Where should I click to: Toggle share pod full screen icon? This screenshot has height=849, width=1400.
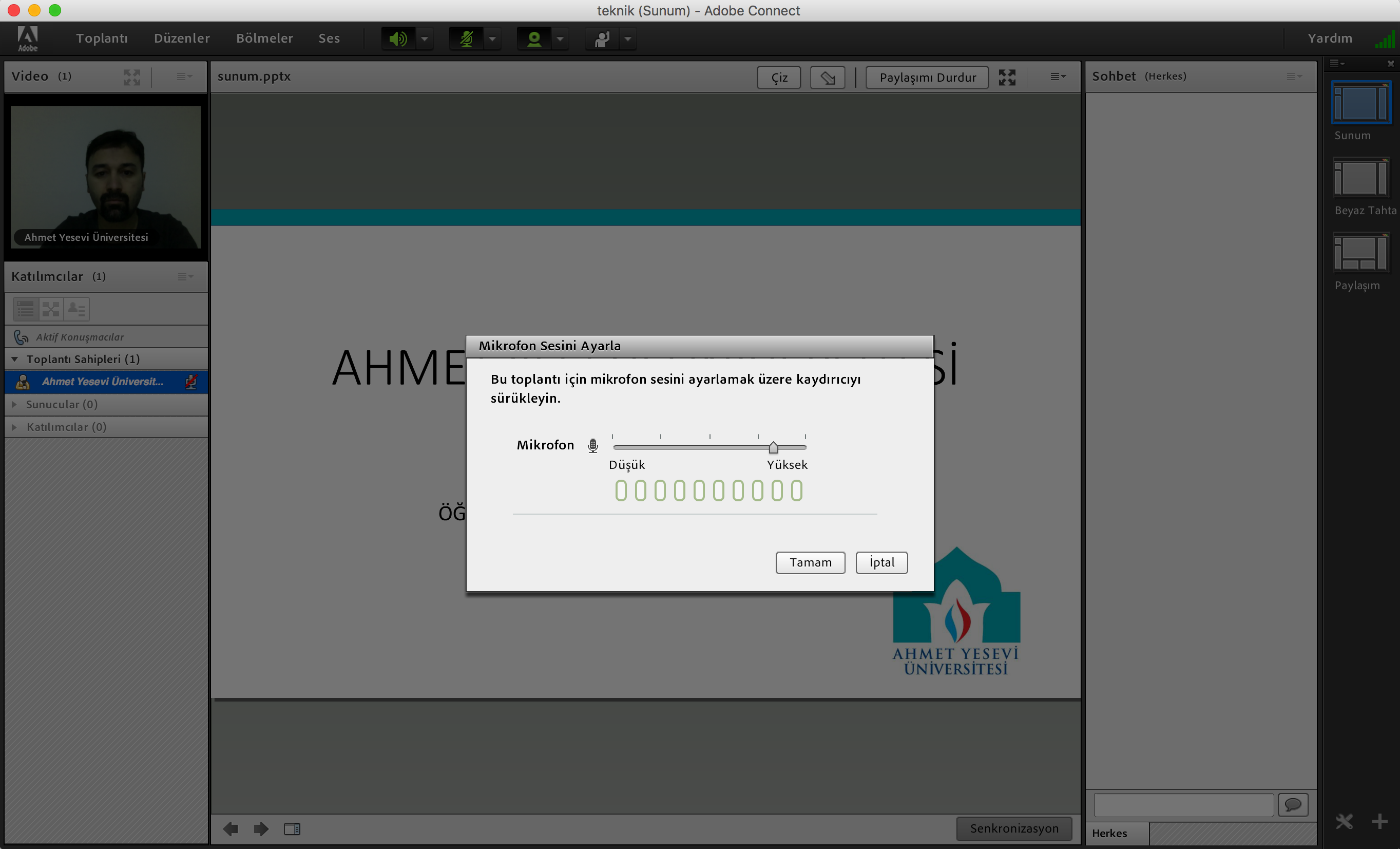pos(1007,77)
